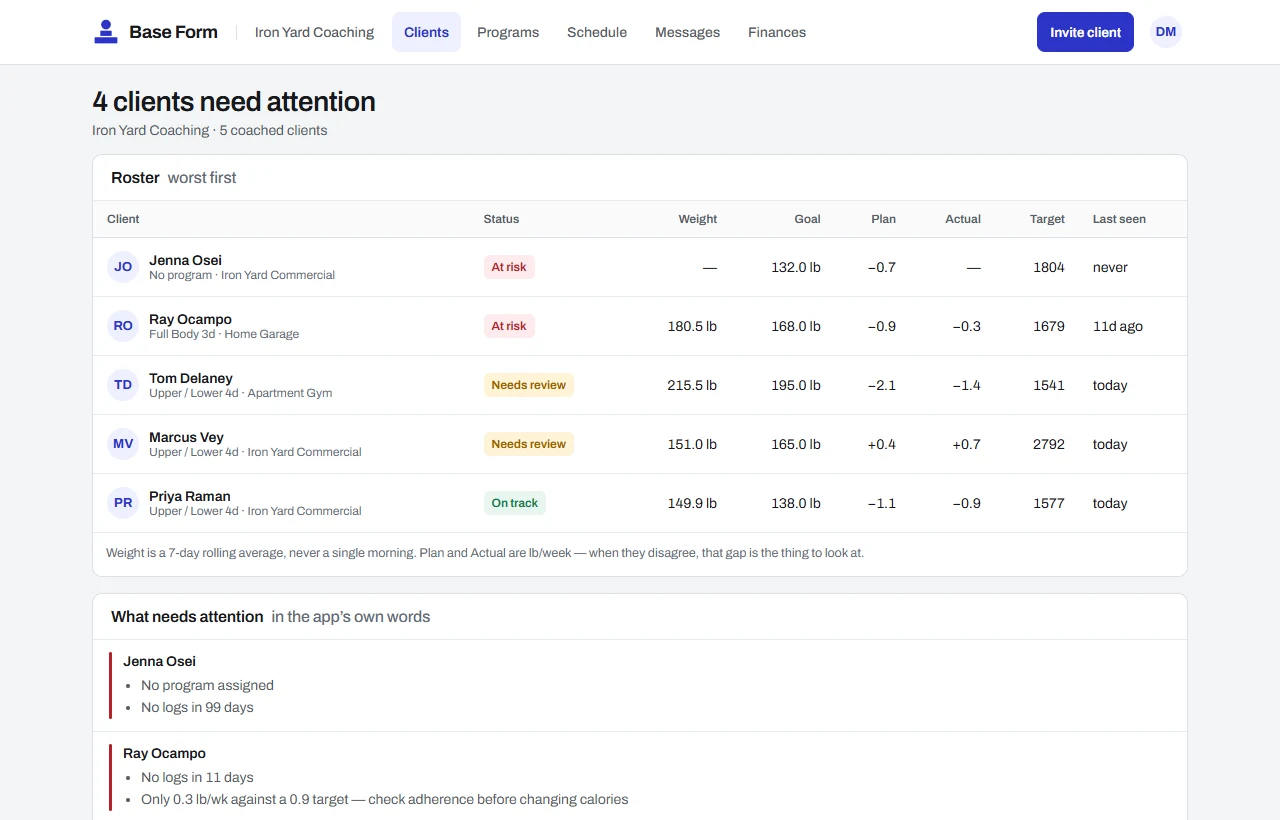This screenshot has width=1280, height=820.
Task: Click Priya Raman's PR avatar
Action: (123, 503)
